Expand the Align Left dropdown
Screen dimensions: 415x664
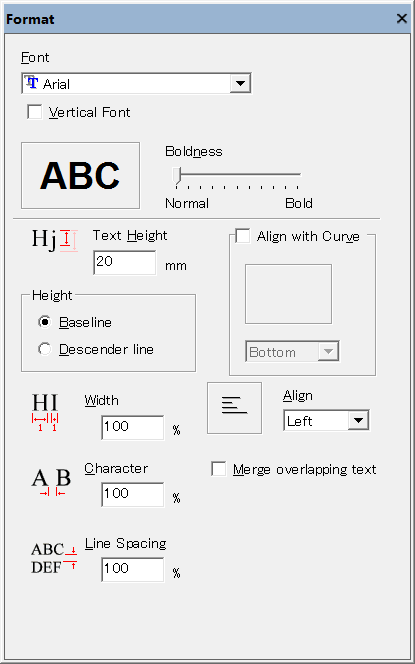[x=359, y=421]
